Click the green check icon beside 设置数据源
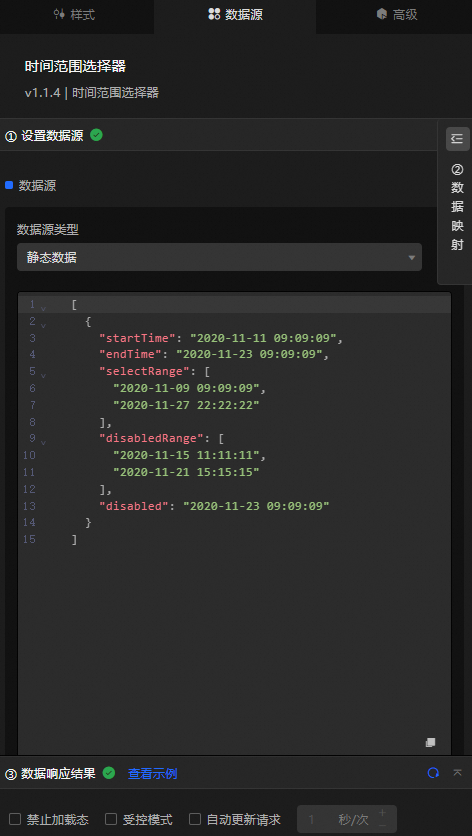The width and height of the screenshot is (472, 836). coord(96,135)
